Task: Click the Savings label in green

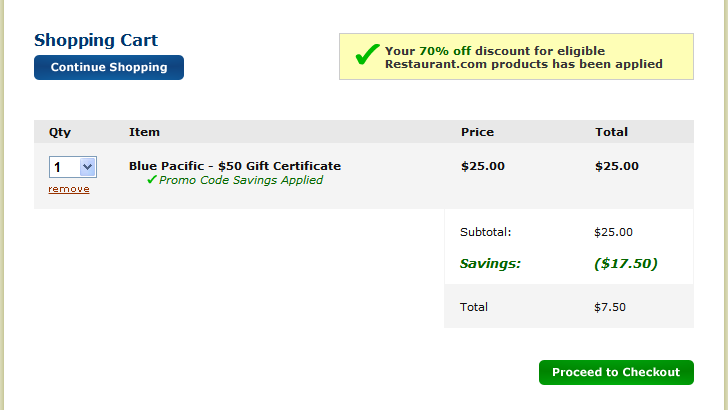Action: tap(490, 264)
